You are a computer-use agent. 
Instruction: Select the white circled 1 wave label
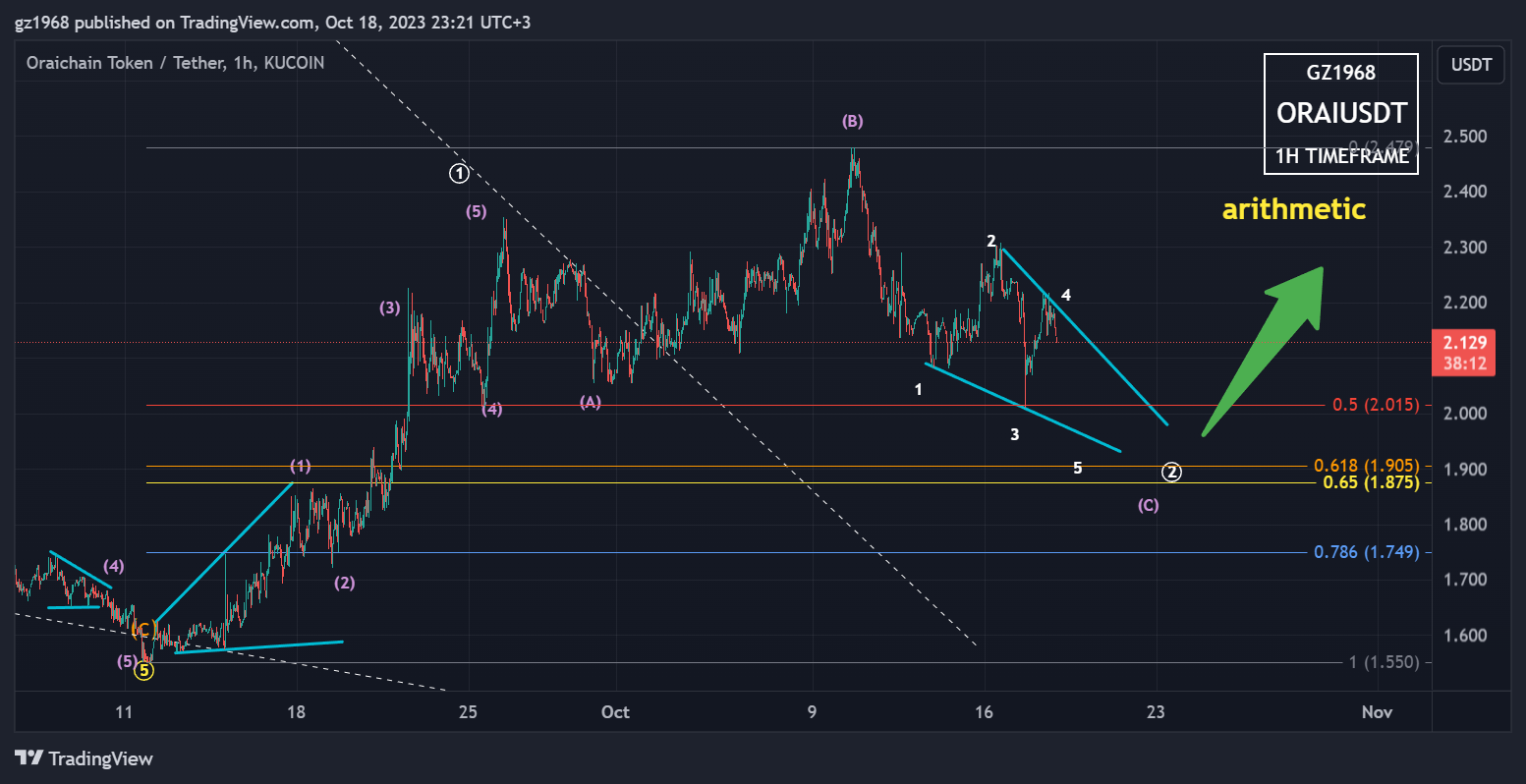pyautogui.click(x=460, y=174)
